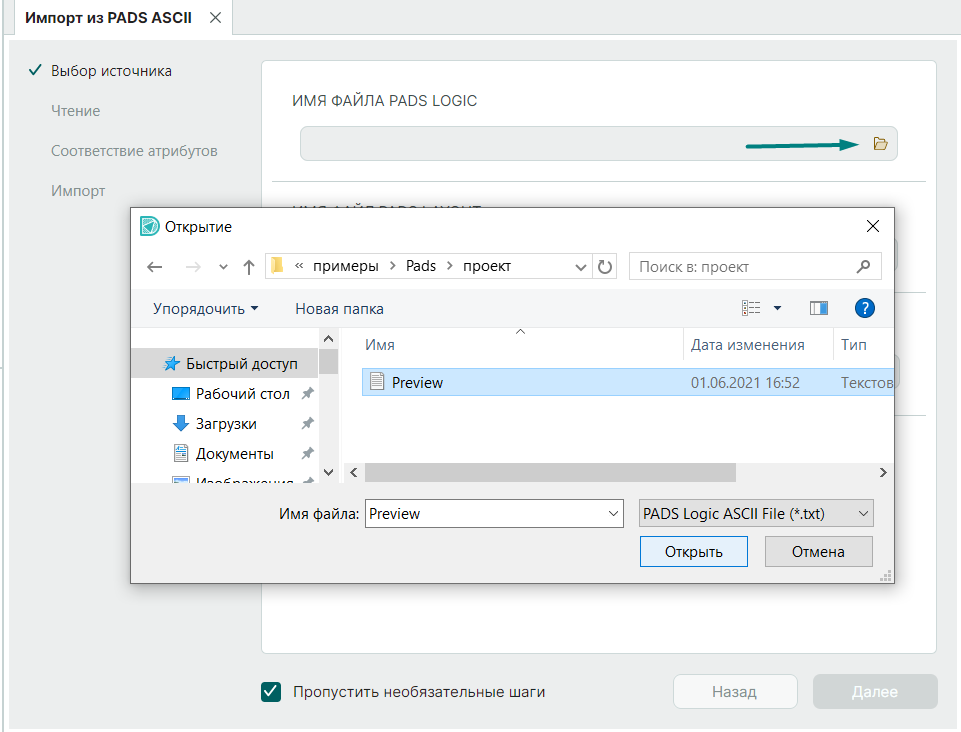Open the help question mark icon
Viewport: 961px width, 732px height.
865,308
